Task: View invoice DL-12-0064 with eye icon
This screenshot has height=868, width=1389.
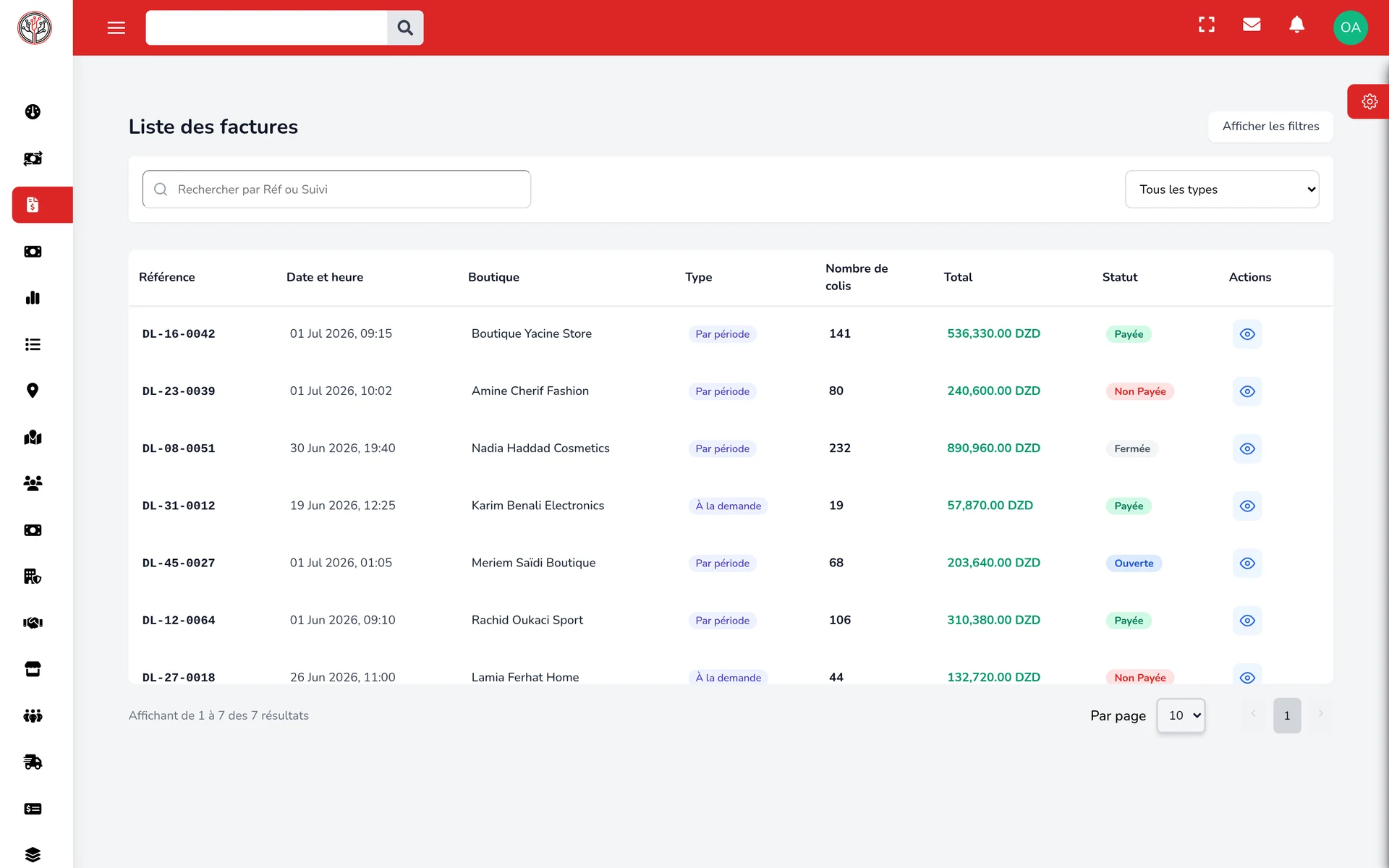Action: pos(1247,621)
